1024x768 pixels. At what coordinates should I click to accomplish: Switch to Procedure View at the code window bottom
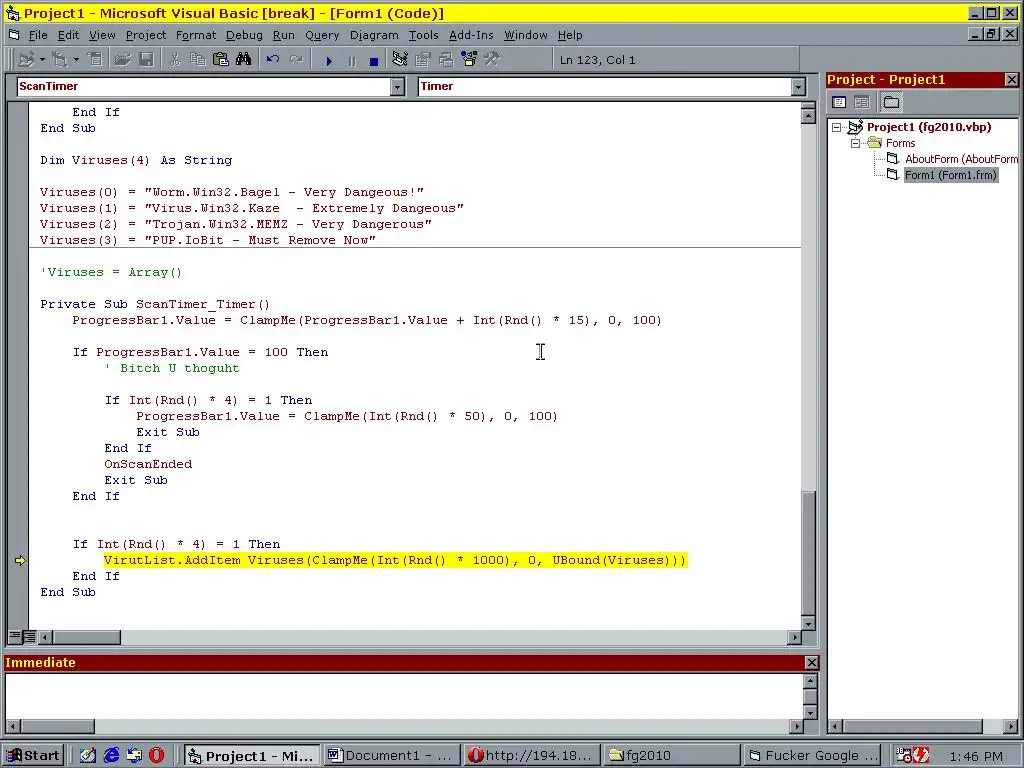click(15, 636)
